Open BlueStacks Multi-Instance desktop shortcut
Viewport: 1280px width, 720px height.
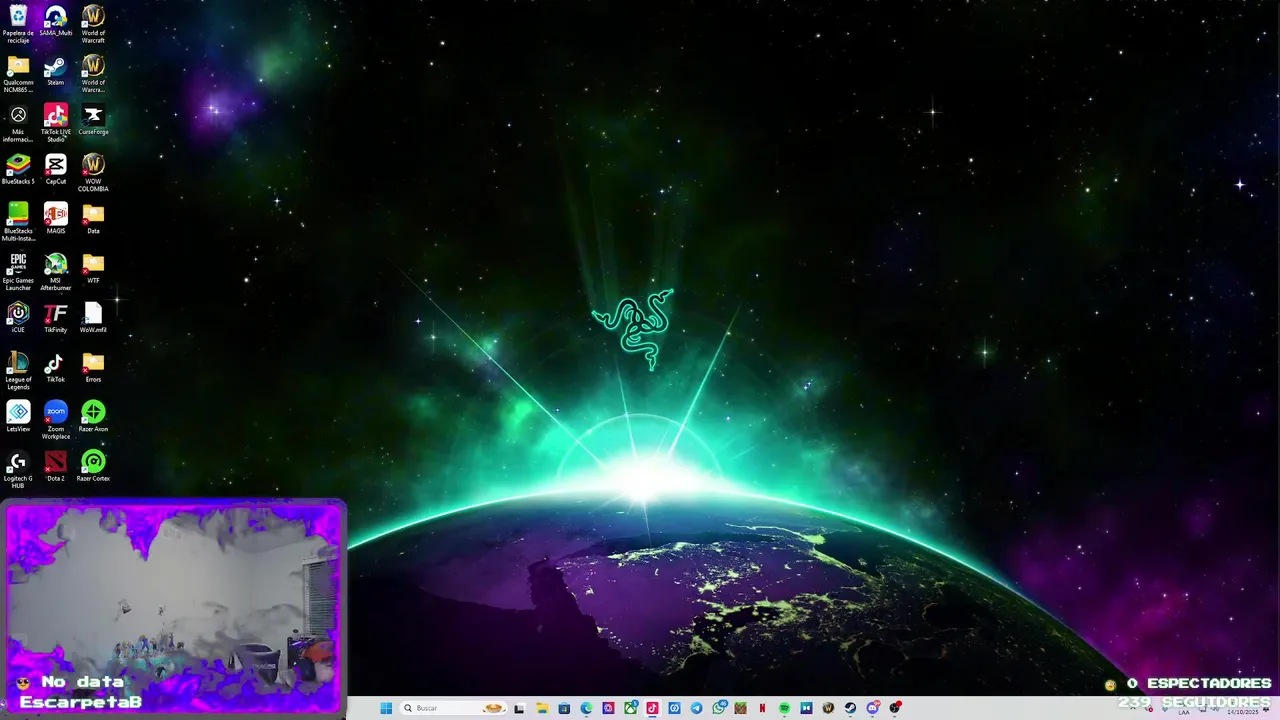pyautogui.click(x=18, y=221)
